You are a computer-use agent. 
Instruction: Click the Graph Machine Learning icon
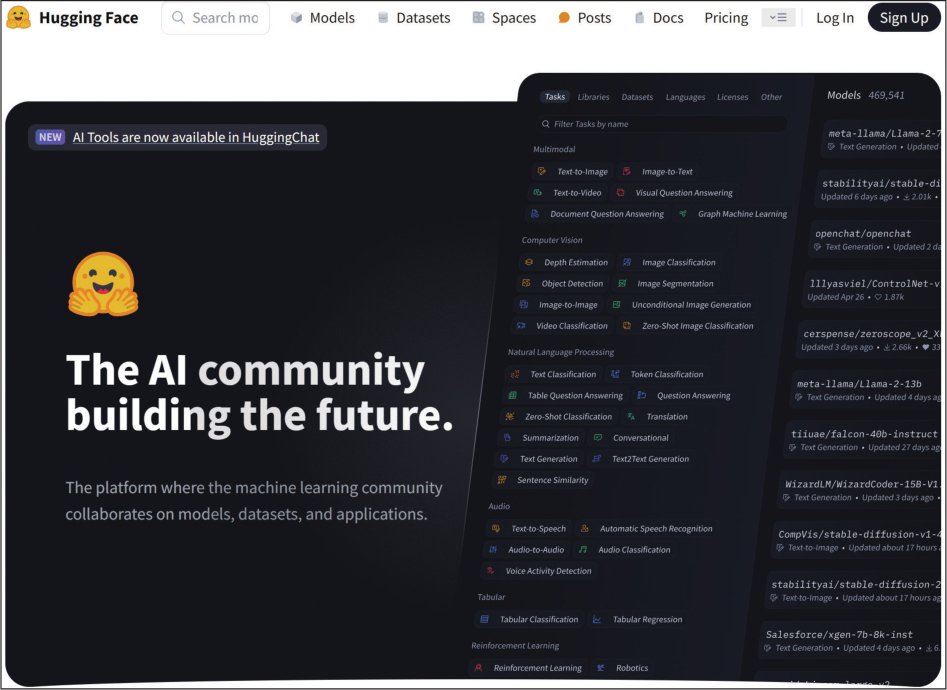click(x=683, y=213)
